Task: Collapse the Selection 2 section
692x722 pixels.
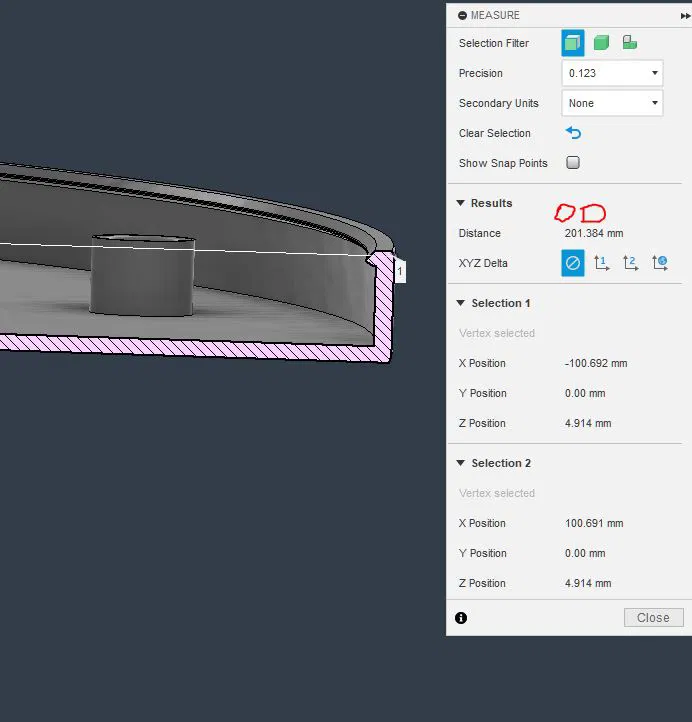Action: (x=460, y=463)
